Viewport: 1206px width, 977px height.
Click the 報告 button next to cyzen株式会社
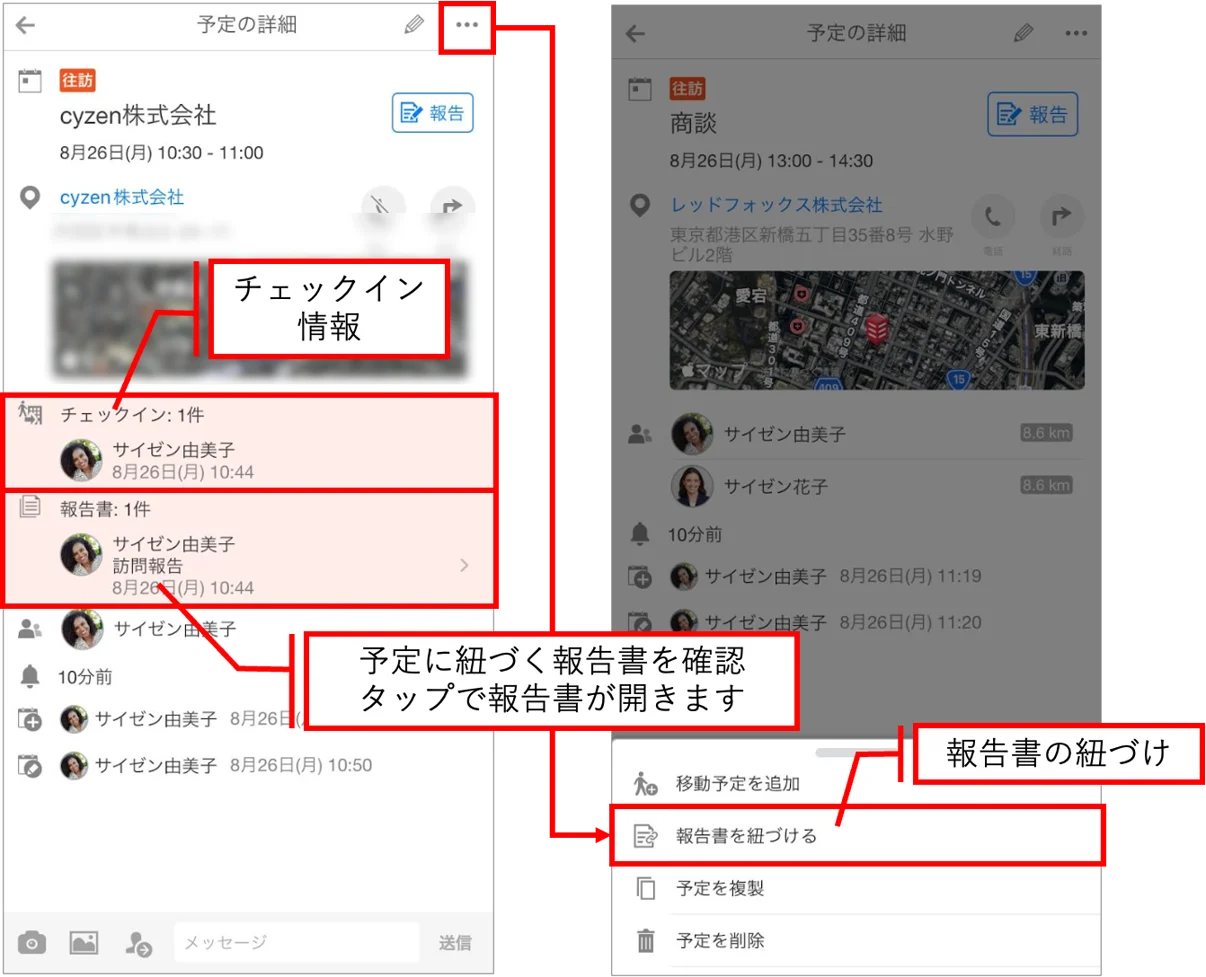pyautogui.click(x=432, y=114)
